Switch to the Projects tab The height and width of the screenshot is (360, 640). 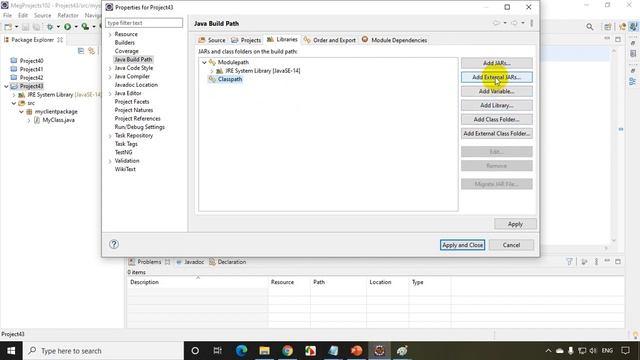[x=246, y=40]
